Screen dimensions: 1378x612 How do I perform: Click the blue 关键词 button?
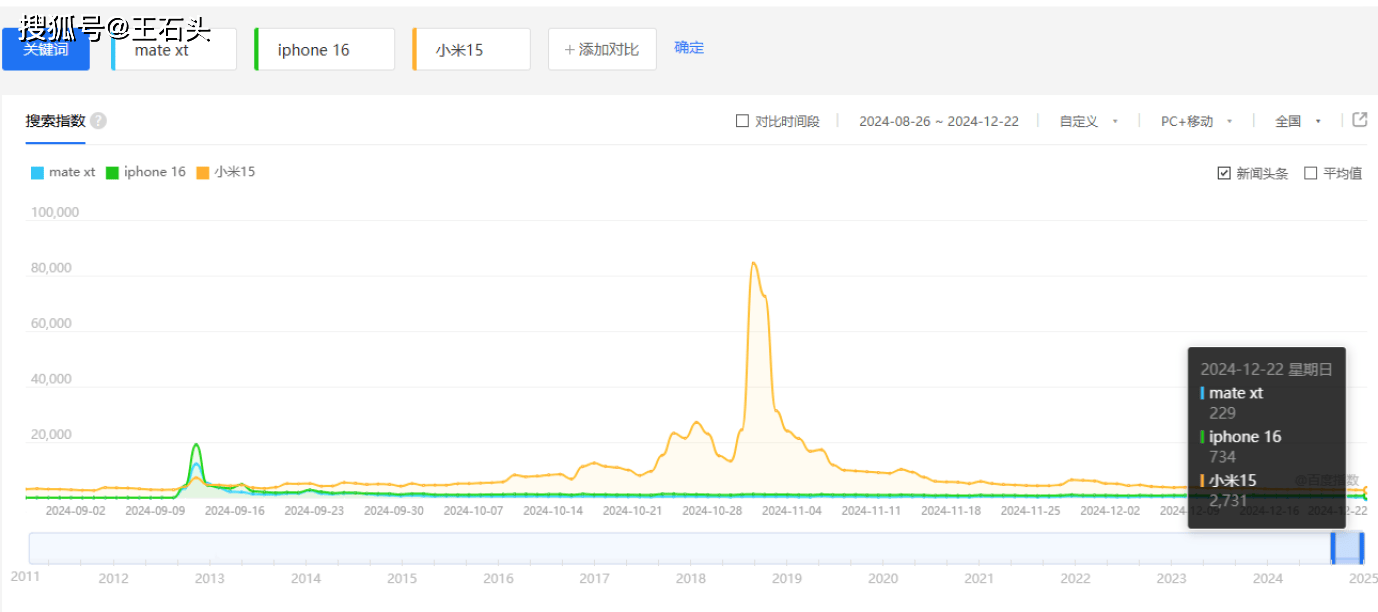[x=46, y=49]
